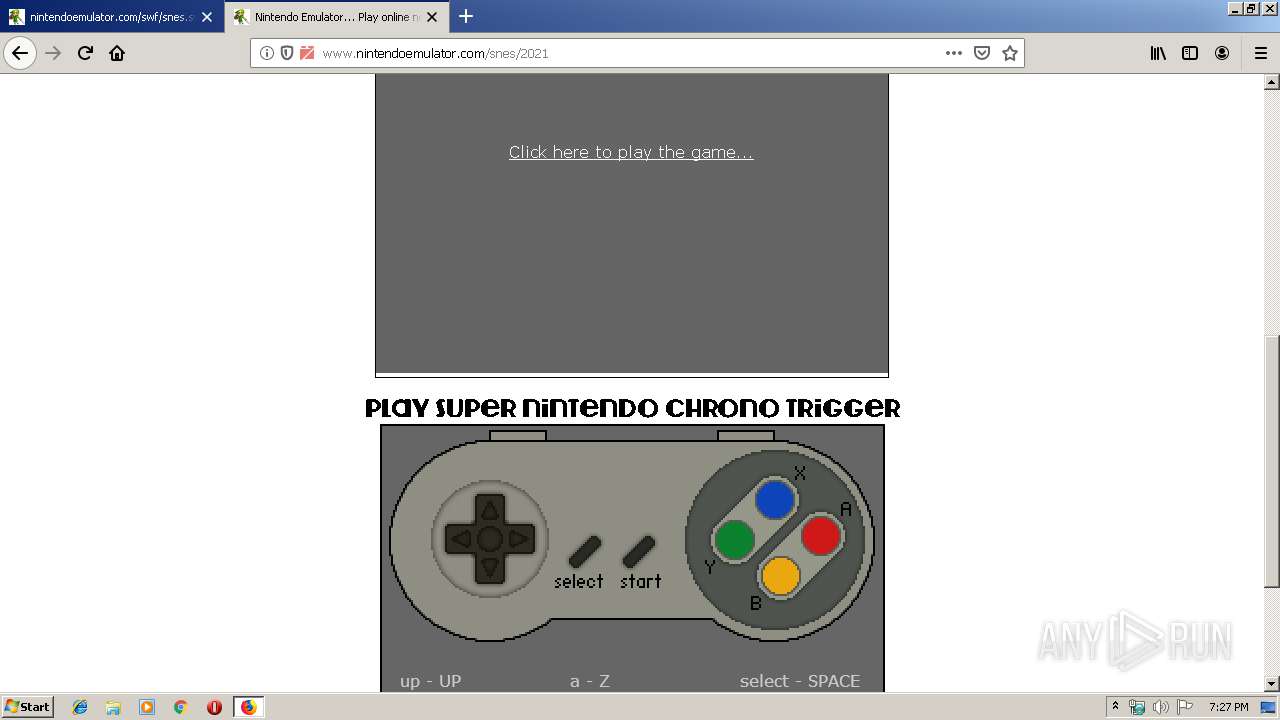Click the system clock showing 7:27 PM
This screenshot has height=720, width=1280.
1228,707
